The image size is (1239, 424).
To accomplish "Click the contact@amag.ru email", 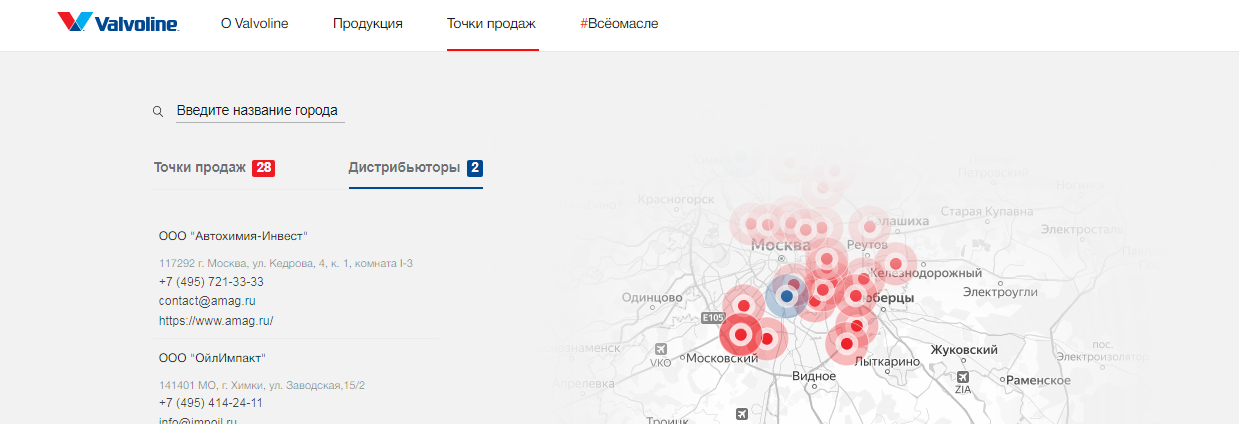I will (x=207, y=300).
